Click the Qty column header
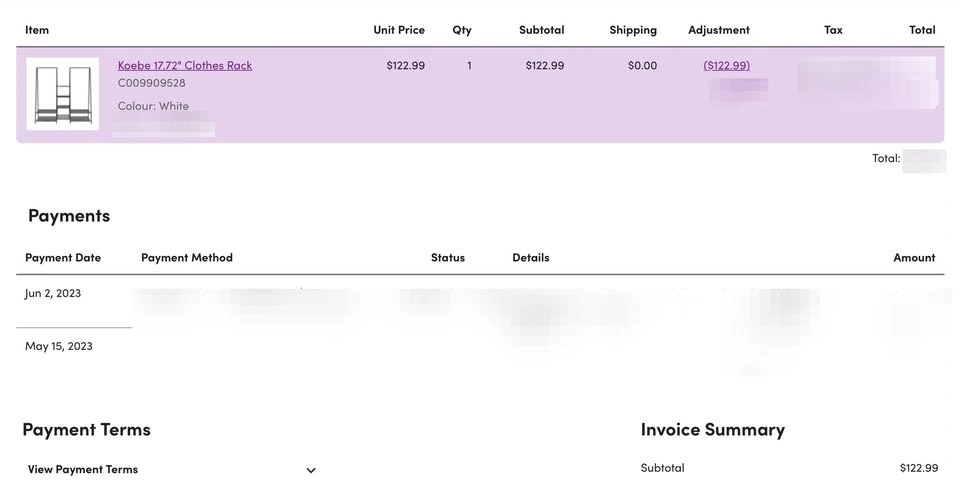The image size is (960, 488). point(462,30)
